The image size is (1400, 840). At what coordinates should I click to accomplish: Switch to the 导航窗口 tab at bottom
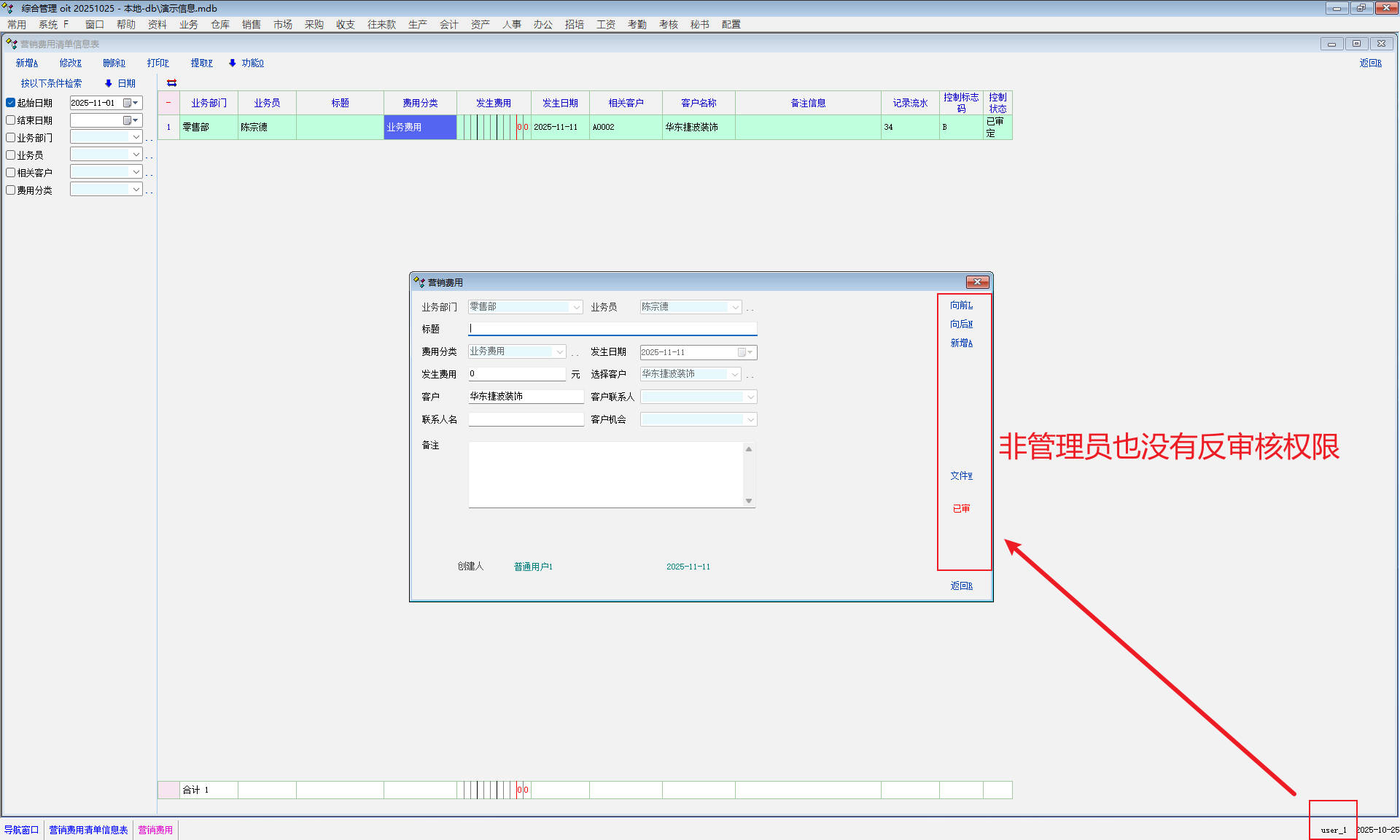pyautogui.click(x=22, y=830)
